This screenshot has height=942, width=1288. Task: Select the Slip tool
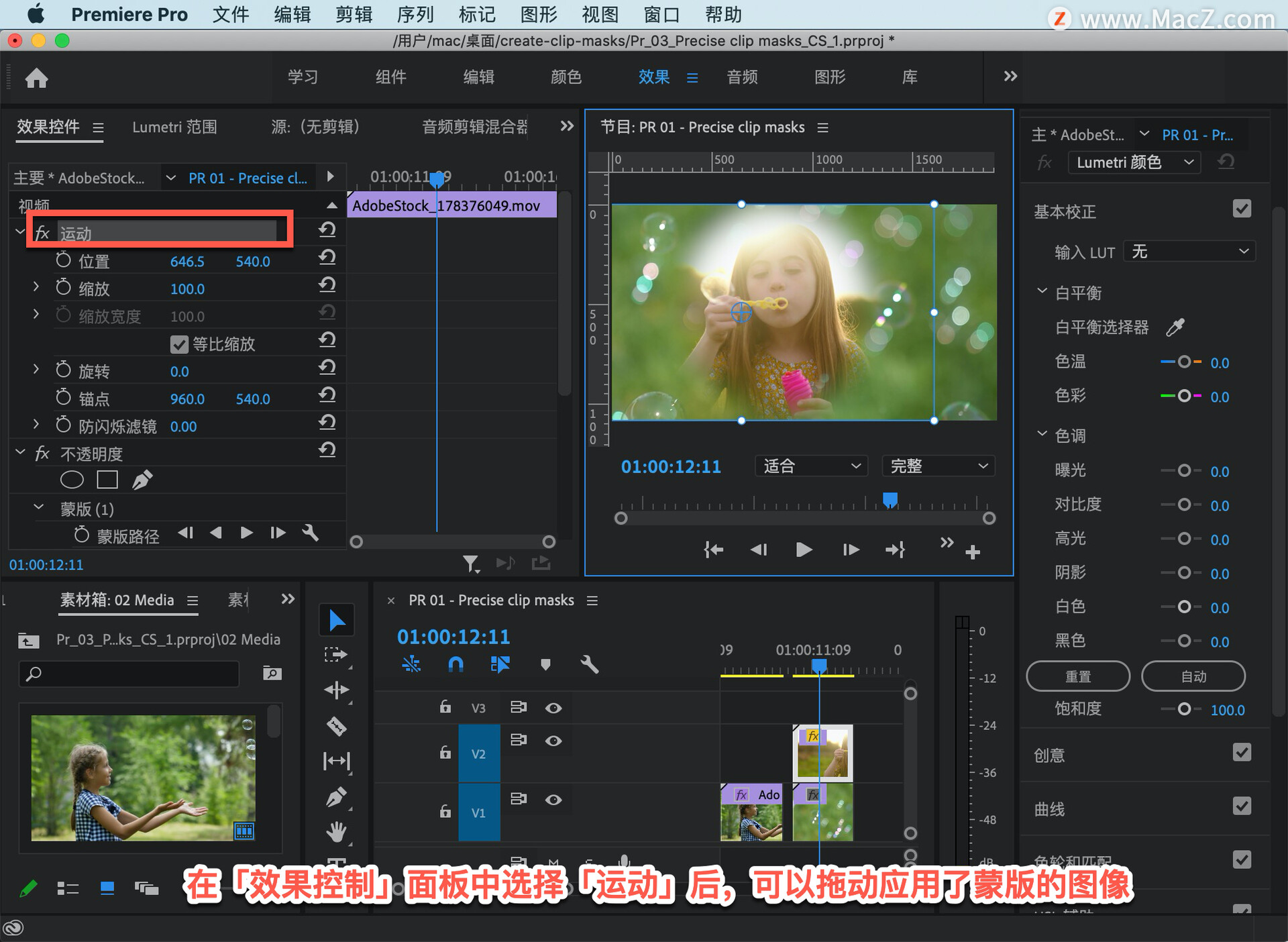[336, 761]
